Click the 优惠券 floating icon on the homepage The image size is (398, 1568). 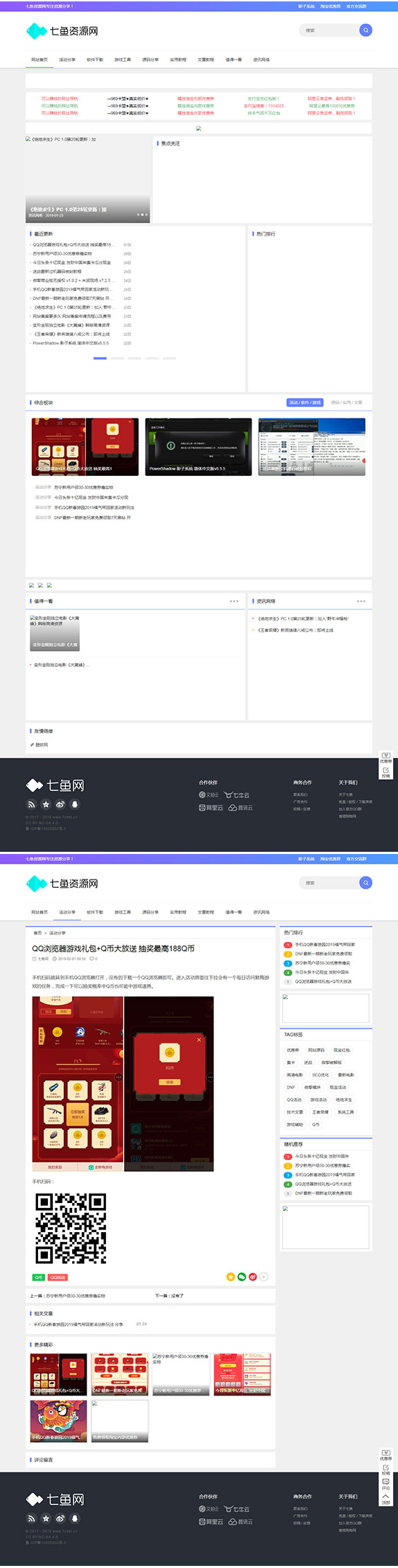point(386,757)
